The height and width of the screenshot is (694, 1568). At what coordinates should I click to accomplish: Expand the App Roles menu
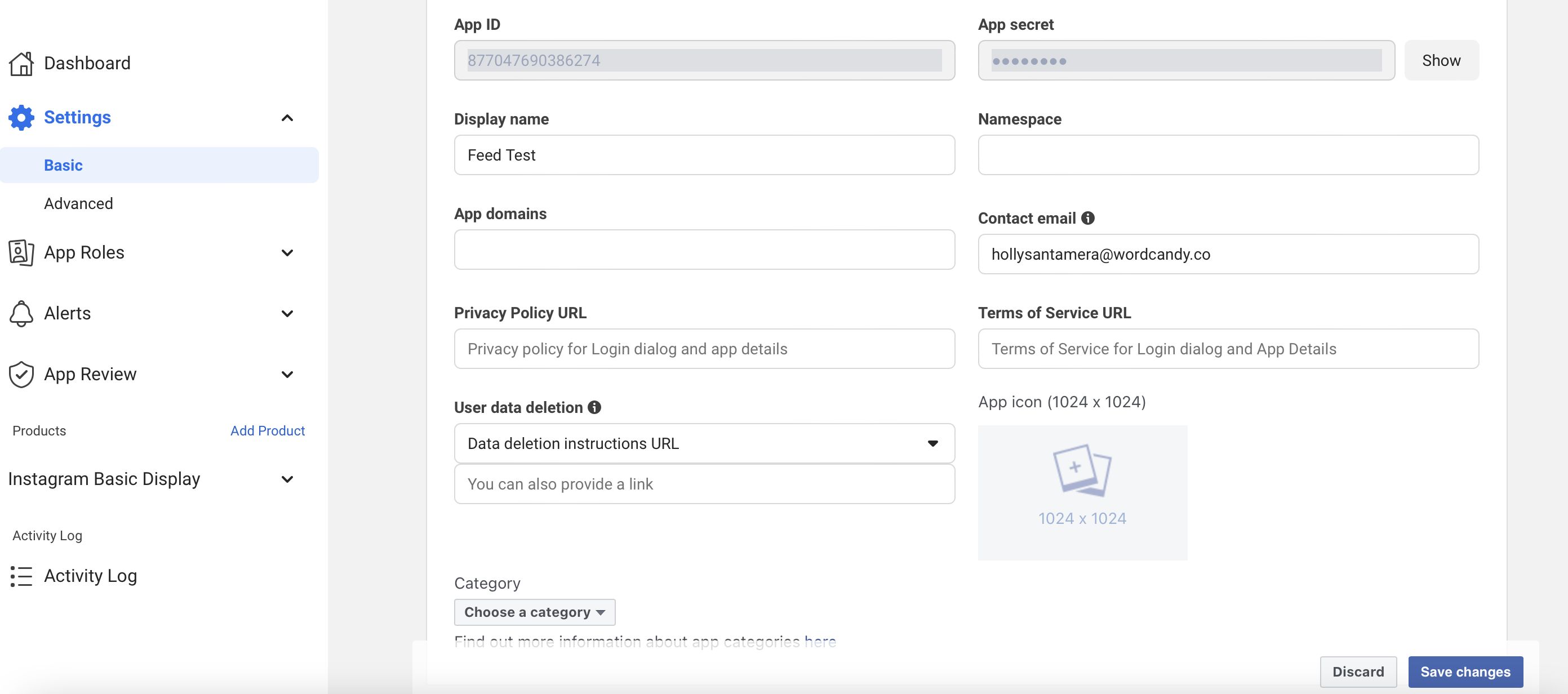click(x=287, y=252)
